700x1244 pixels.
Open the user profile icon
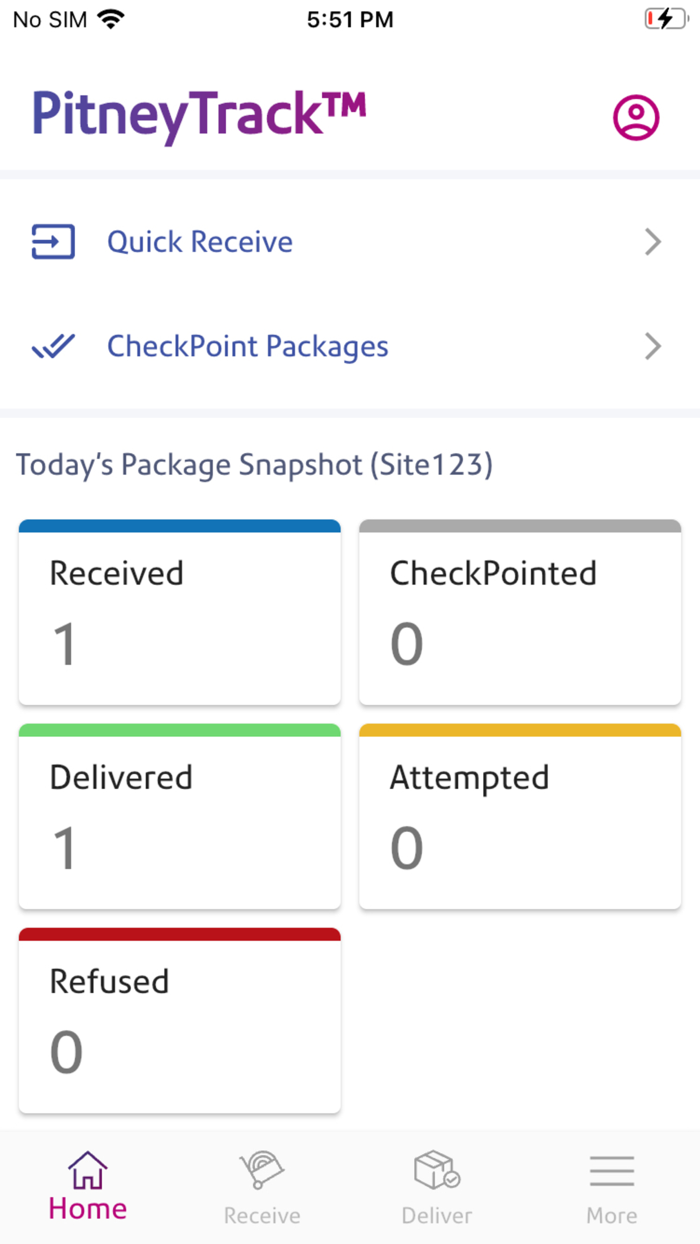636,118
